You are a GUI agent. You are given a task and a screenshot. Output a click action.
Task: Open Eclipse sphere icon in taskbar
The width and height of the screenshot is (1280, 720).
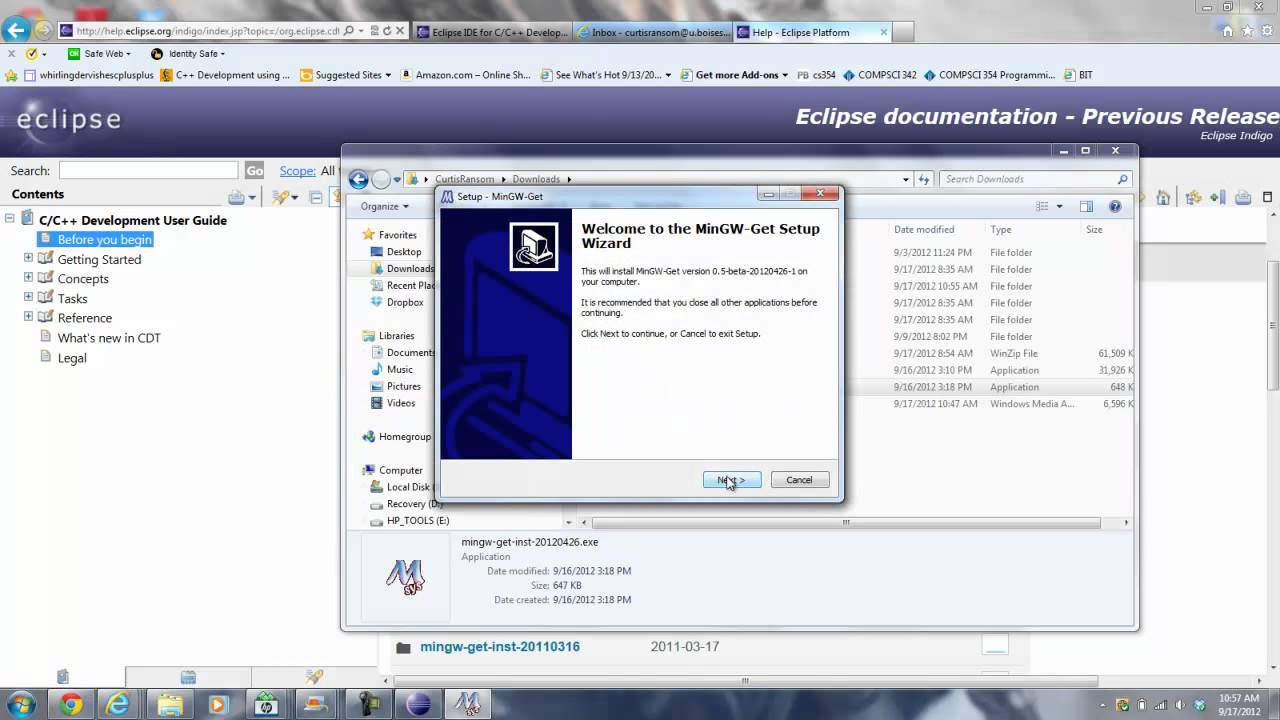pos(418,704)
